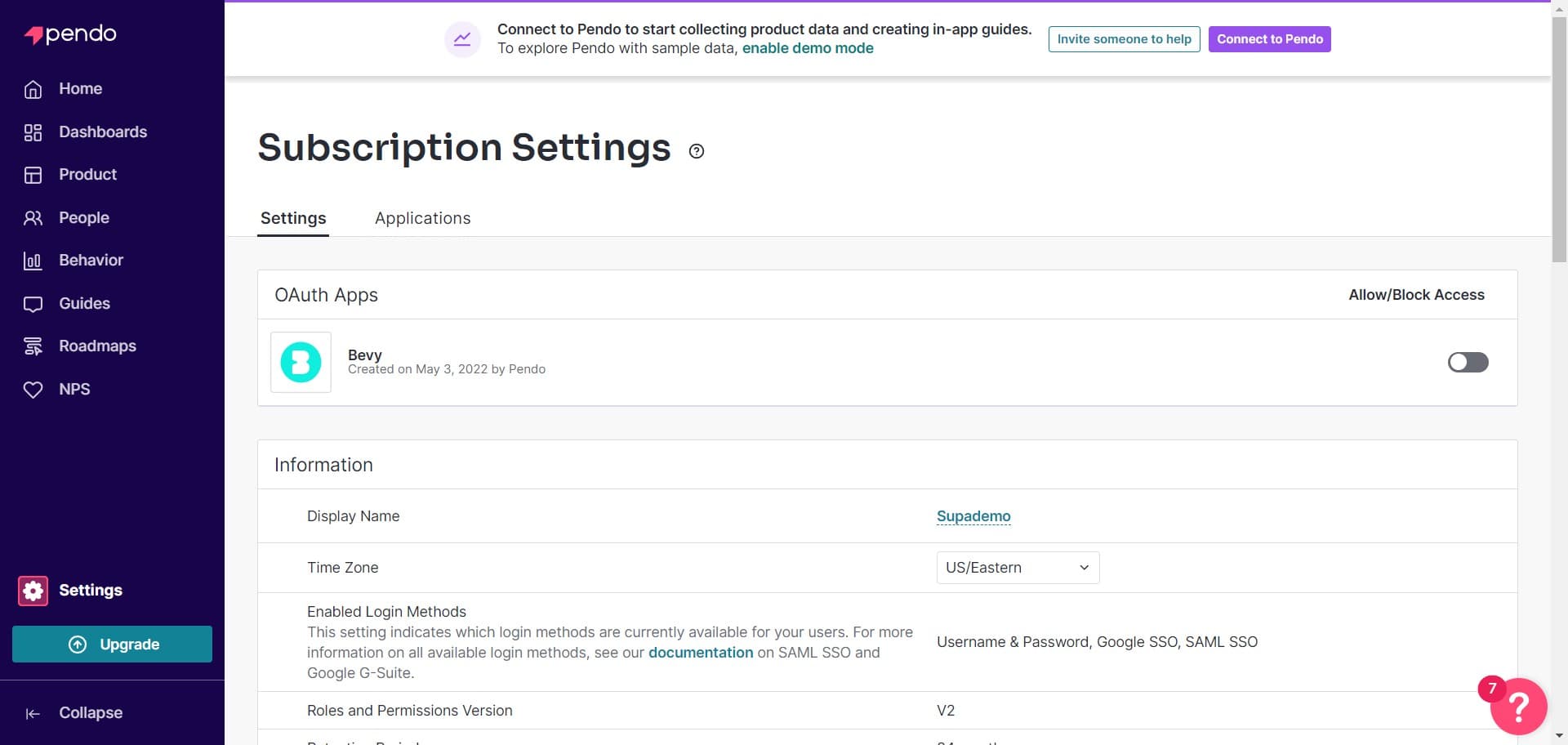
Task: Toggle Bevy OAuth app access
Action: 1468,362
